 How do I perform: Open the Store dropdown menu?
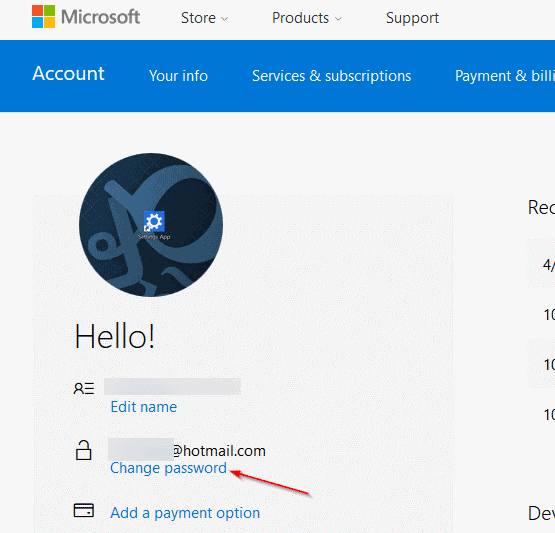[204, 18]
